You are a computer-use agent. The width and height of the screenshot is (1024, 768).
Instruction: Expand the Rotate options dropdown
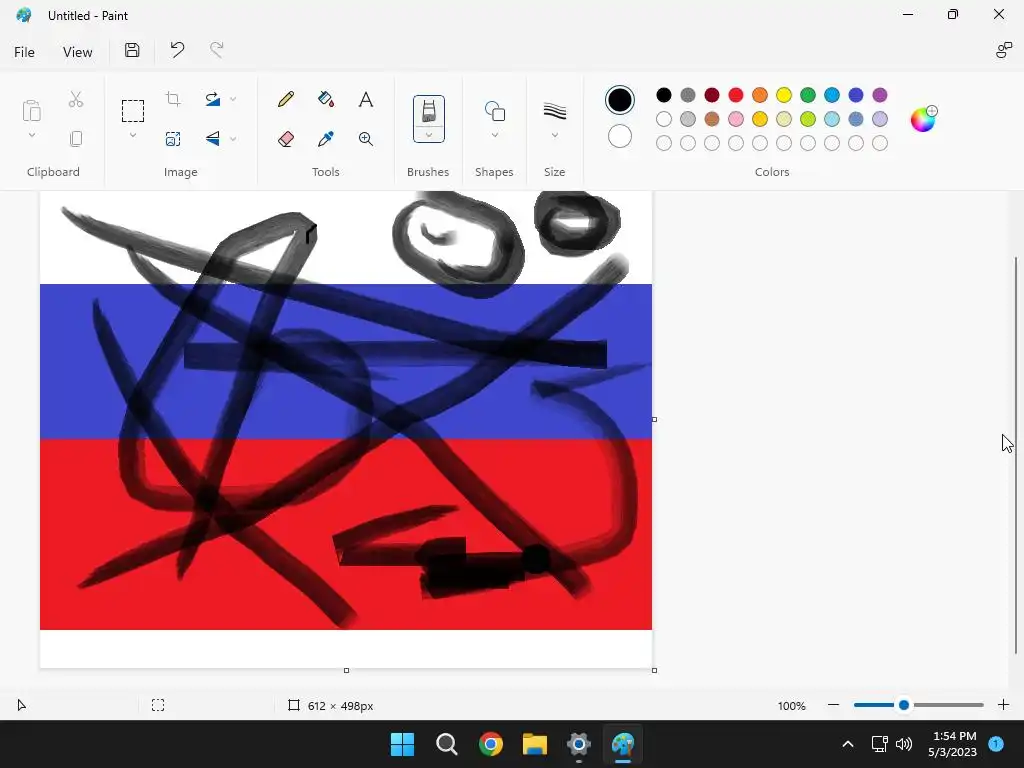[233, 99]
